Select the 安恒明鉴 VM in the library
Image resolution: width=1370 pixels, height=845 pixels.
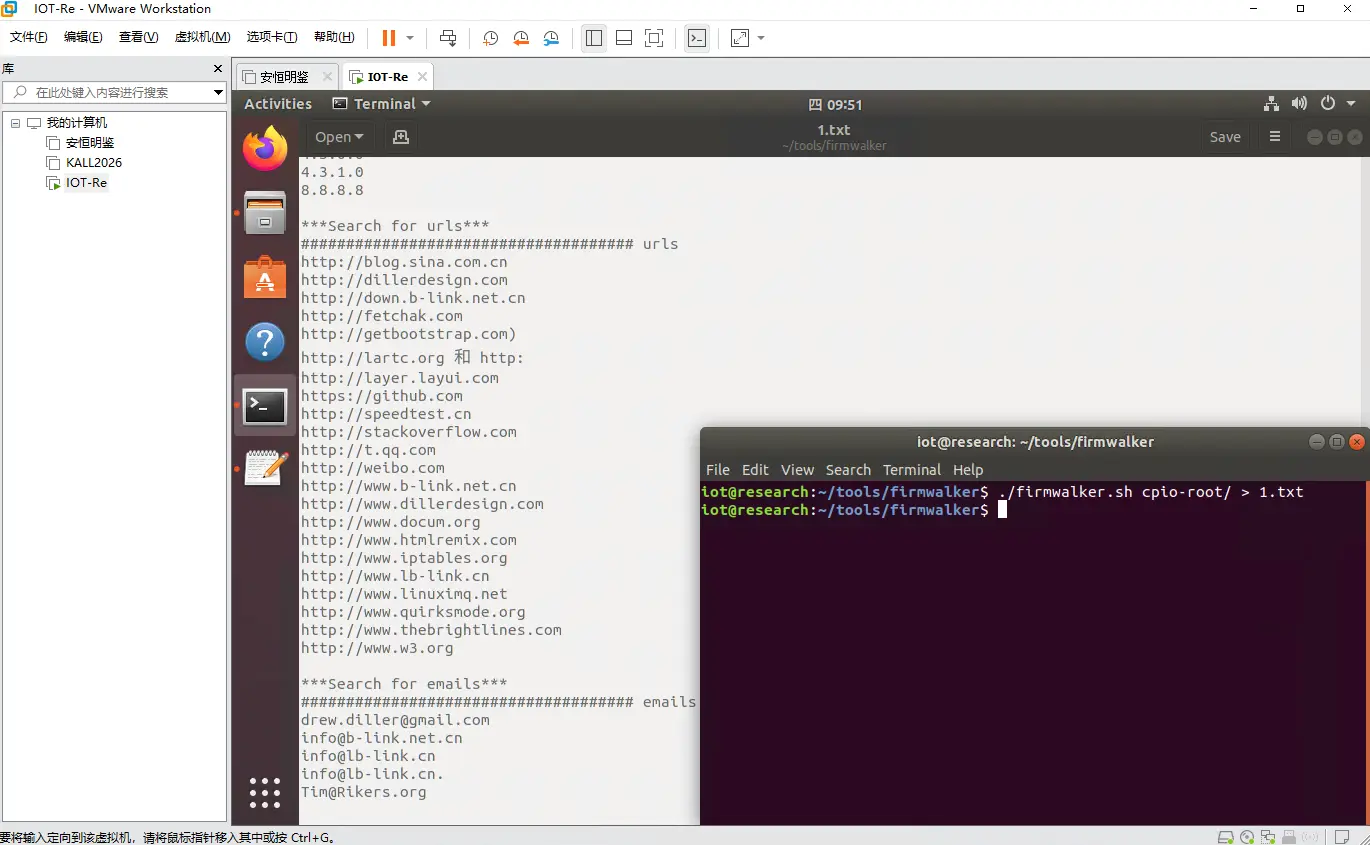[90, 143]
